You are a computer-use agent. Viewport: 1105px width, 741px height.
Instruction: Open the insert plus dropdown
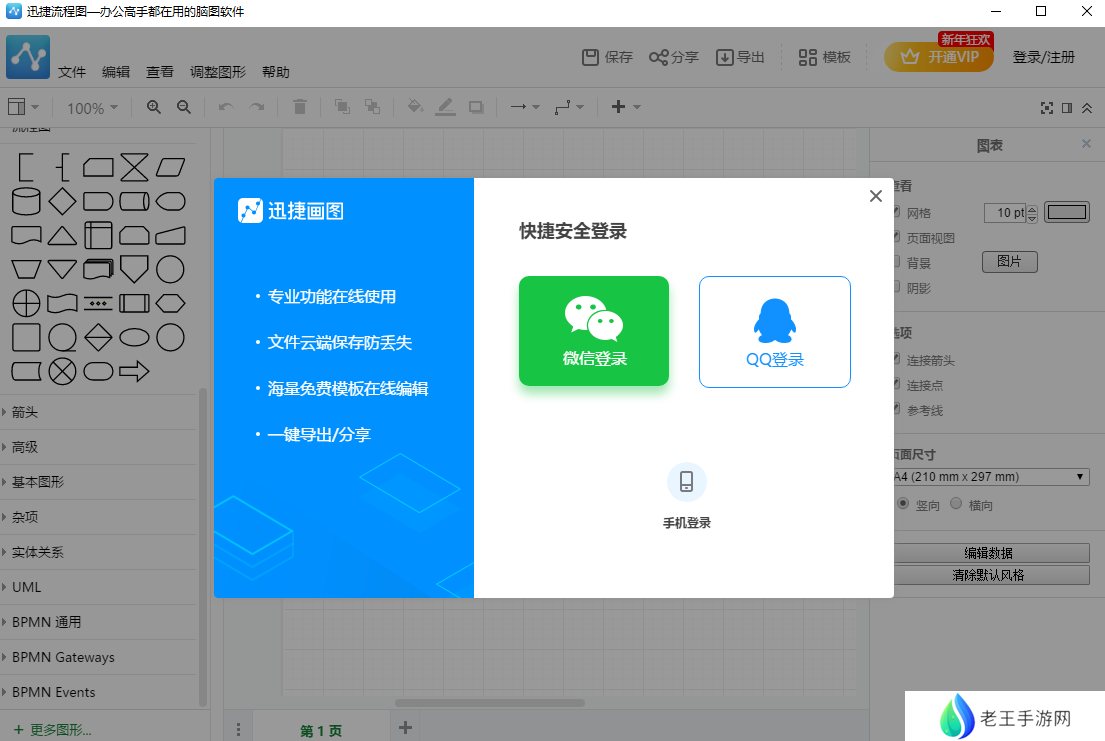[626, 107]
